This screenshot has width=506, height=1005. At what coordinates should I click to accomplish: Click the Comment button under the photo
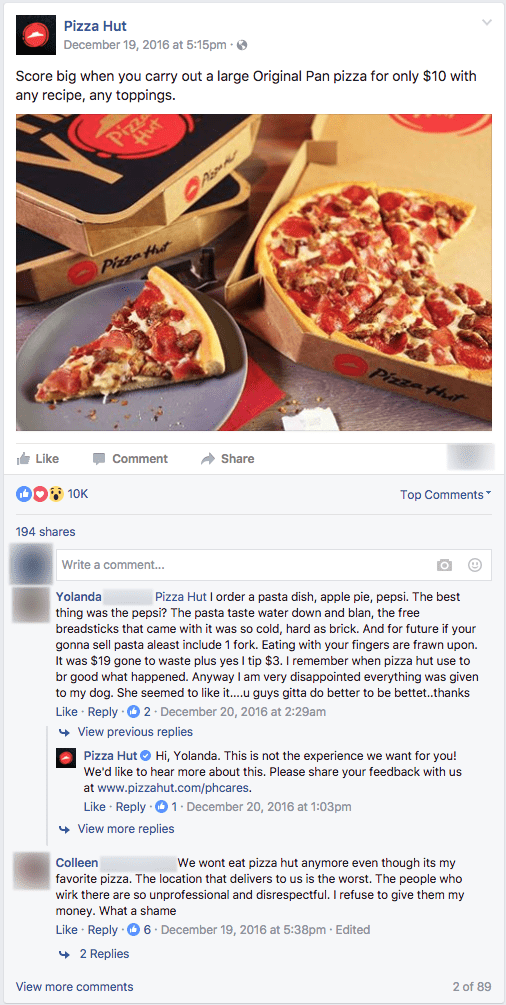[130, 459]
